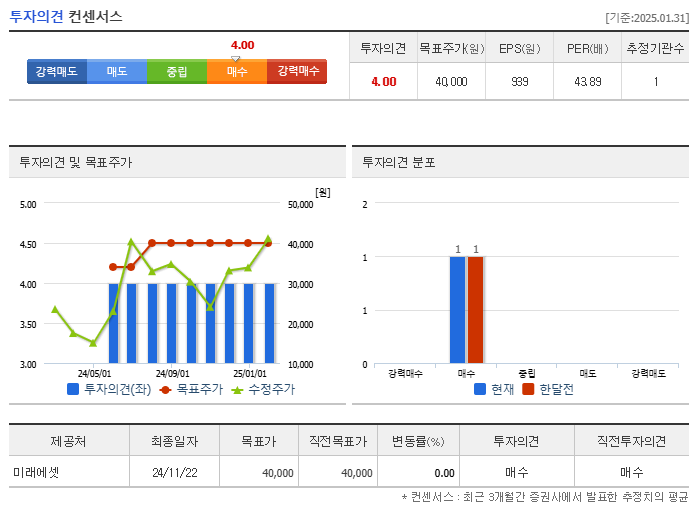Click the '추정기관수' column header
Viewport: 691px width, 505px height.
pyautogui.click(x=655, y=48)
